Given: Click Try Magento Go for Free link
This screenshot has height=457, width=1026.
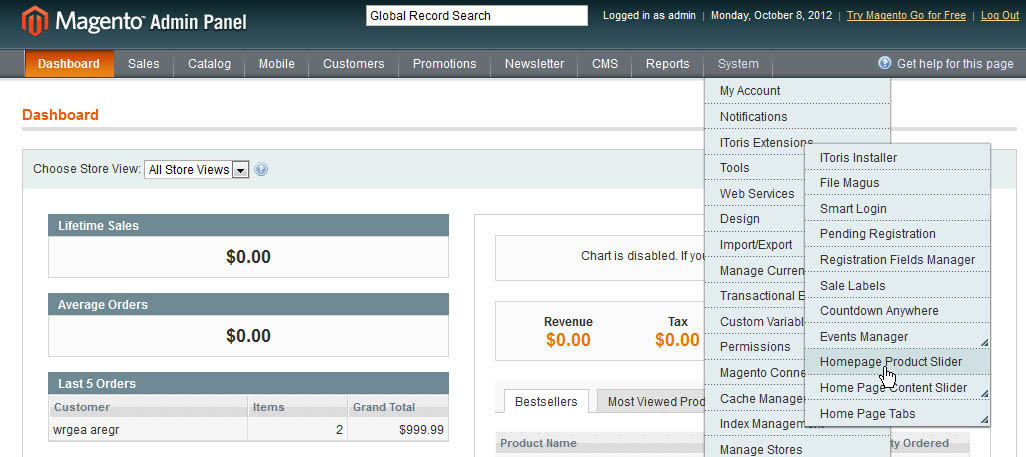Looking at the screenshot, I should coord(906,15).
